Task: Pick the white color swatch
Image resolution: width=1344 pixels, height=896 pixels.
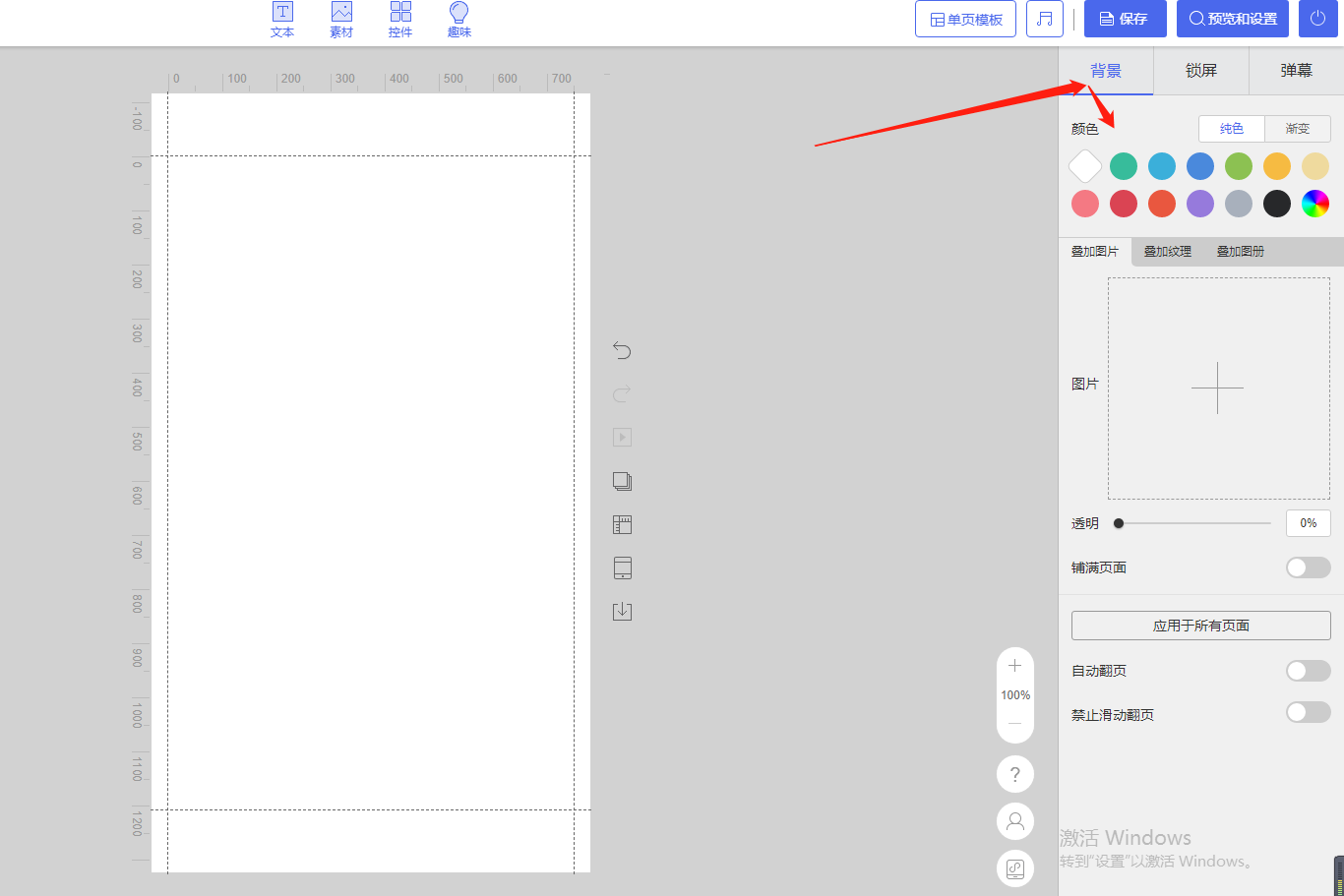Action: [x=1085, y=166]
